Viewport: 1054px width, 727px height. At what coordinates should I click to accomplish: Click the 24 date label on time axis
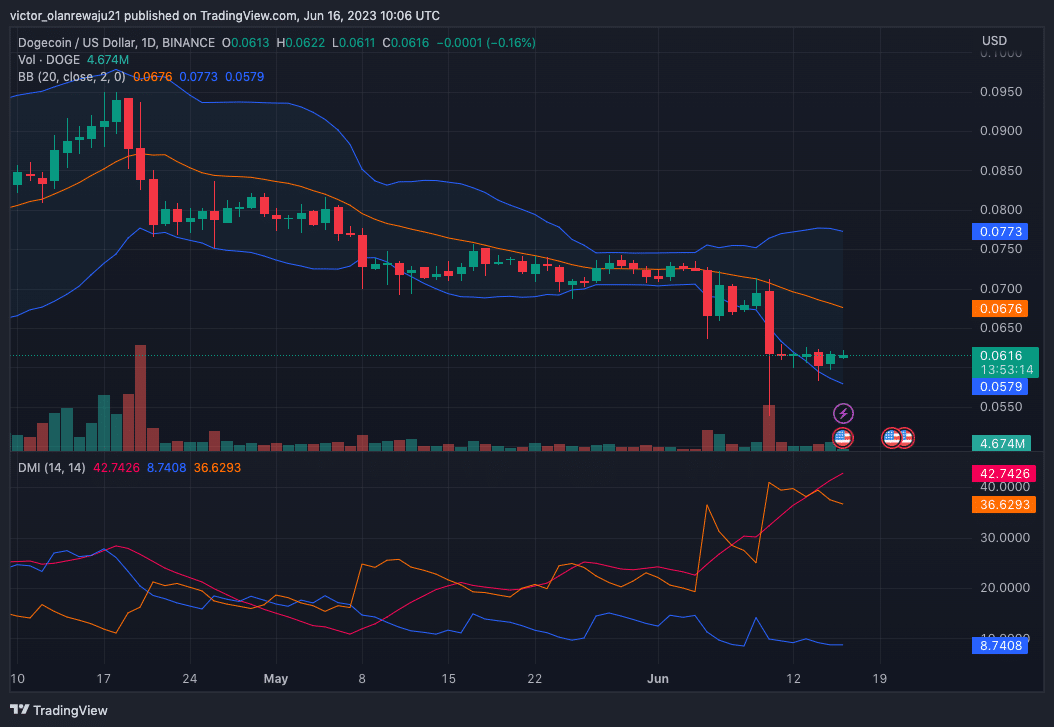click(190, 679)
